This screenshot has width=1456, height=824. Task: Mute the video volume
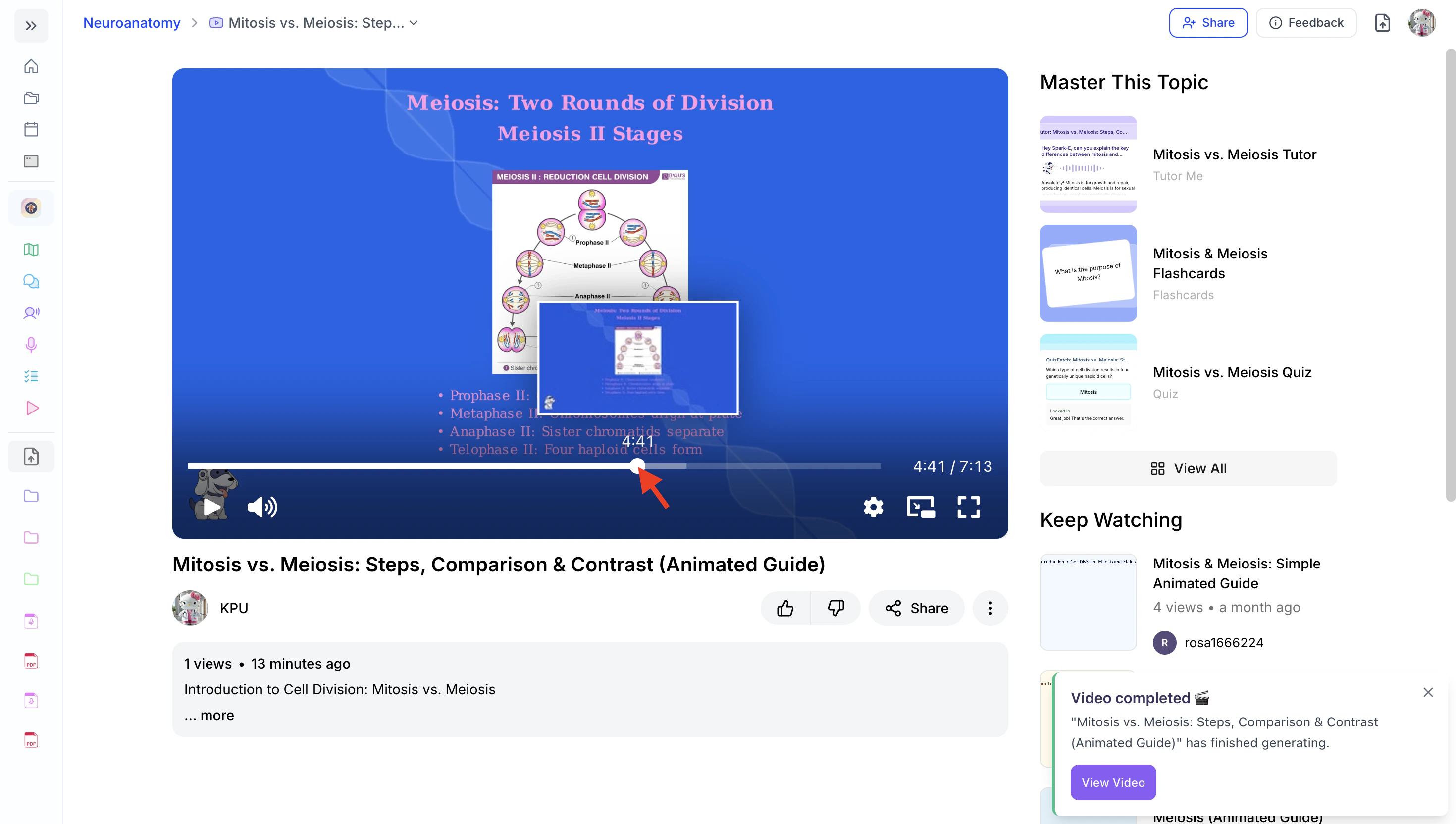coord(262,507)
